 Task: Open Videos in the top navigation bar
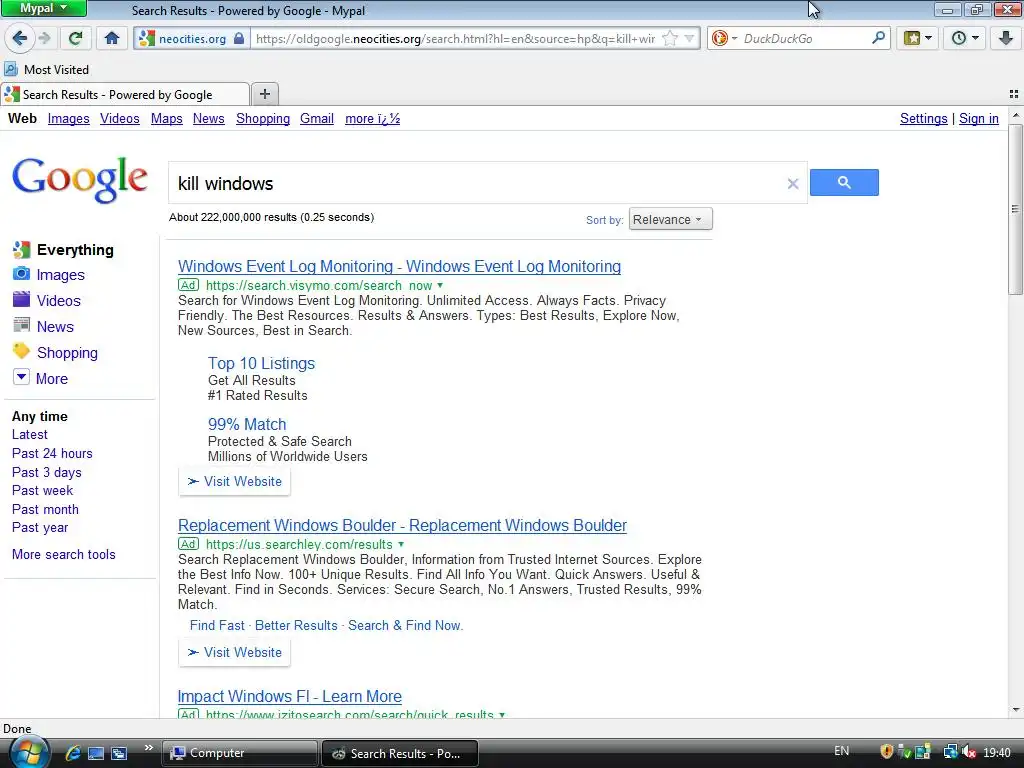coord(120,118)
